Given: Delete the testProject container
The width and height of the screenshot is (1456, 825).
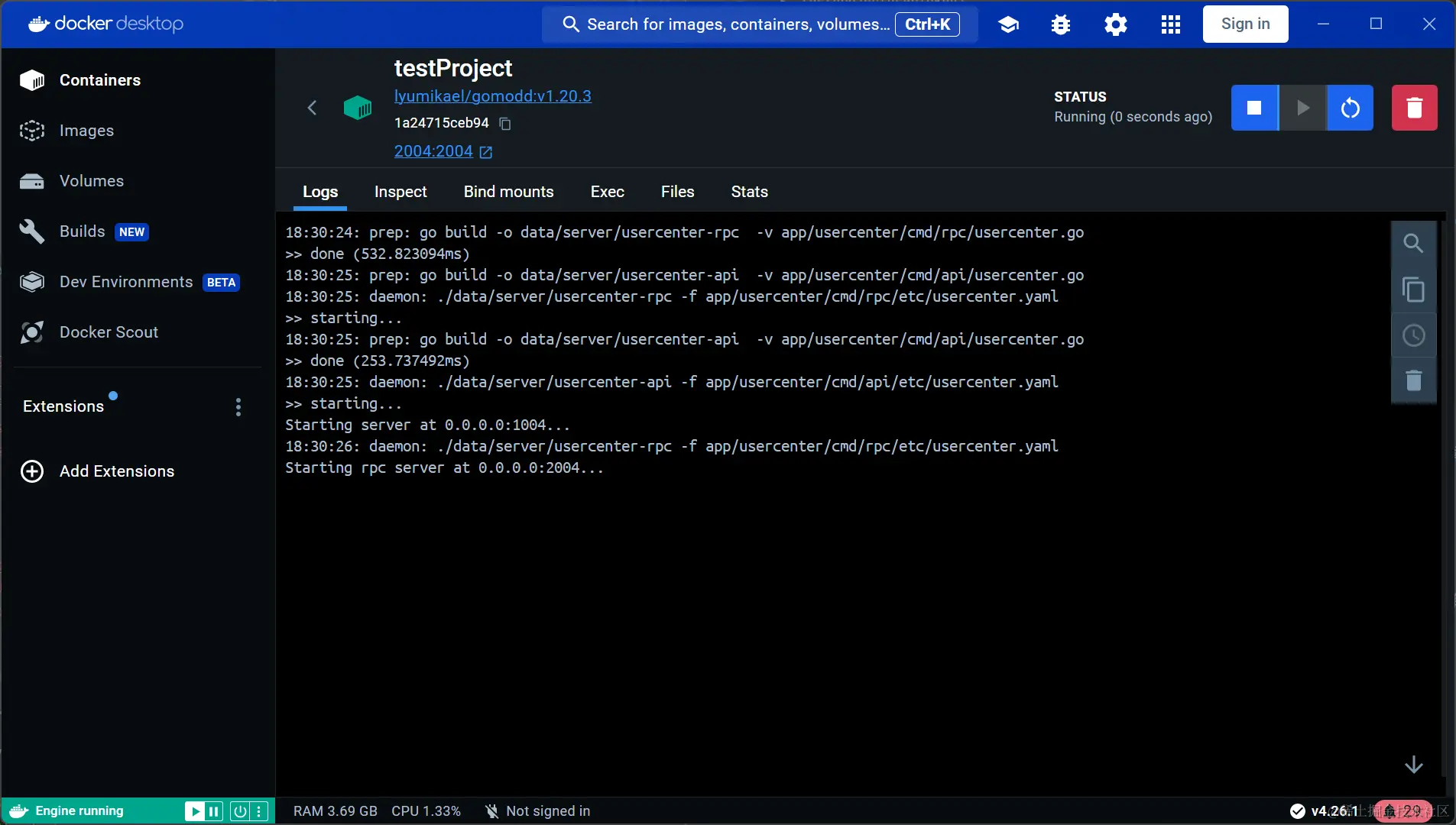Looking at the screenshot, I should point(1414,108).
